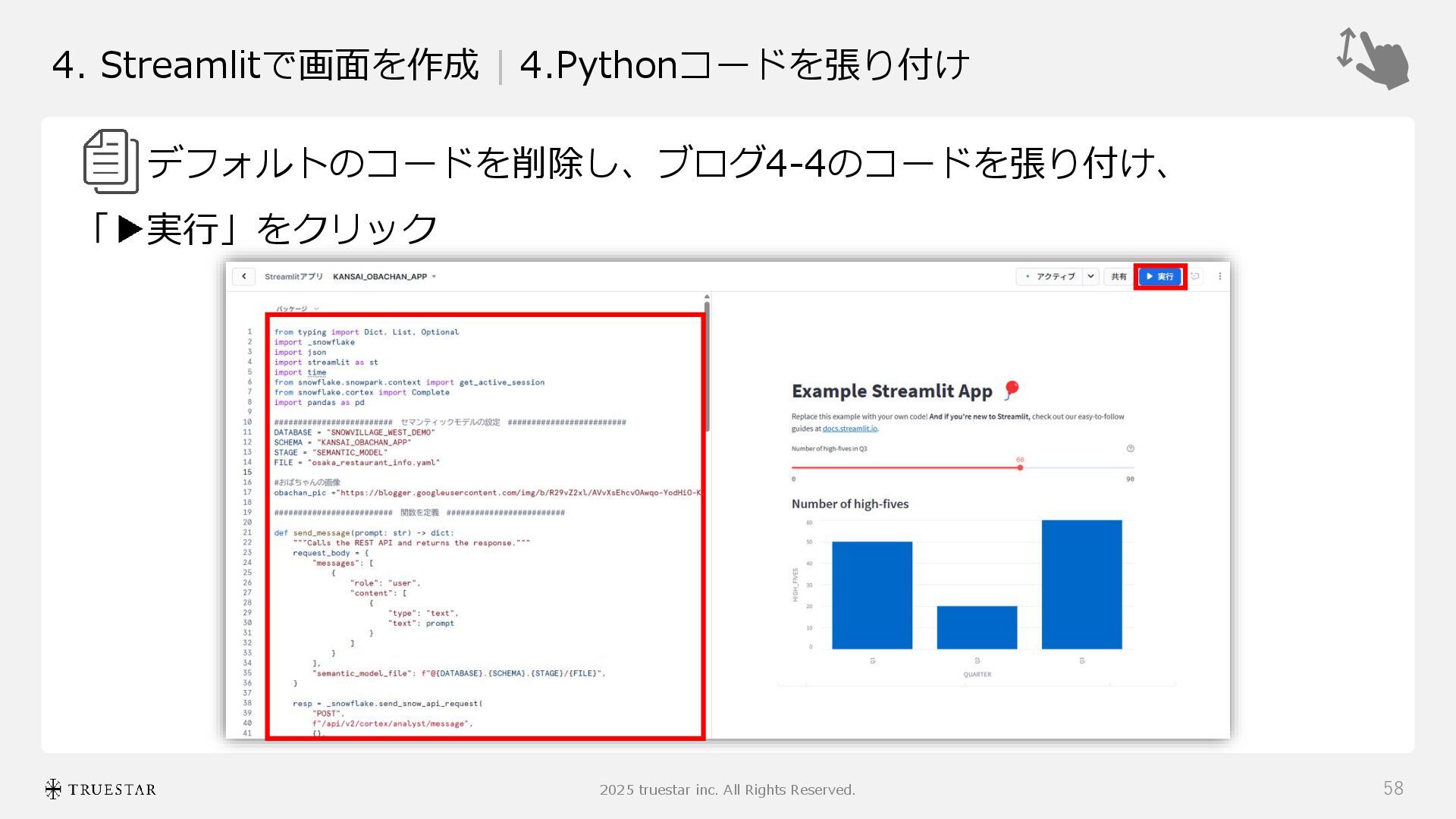Viewport: 1456px width, 819px height.
Task: Click the DATABASE = "SNOWVILLAGE_WEST_DEMO" line
Action: [x=354, y=432]
